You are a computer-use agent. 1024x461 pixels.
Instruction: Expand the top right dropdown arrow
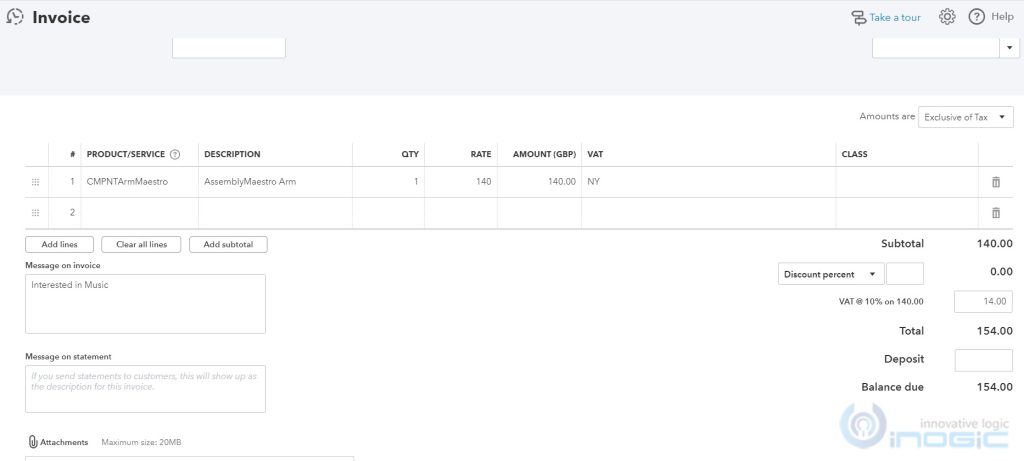(x=1006, y=47)
